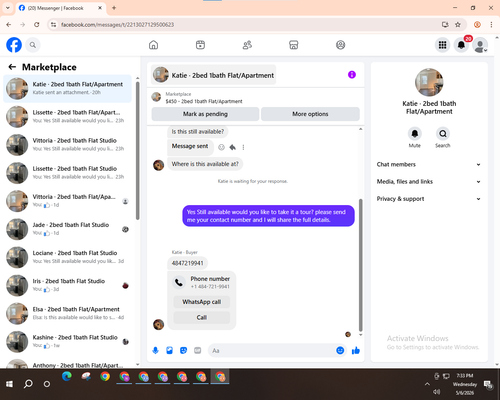Open Vittoria - 2bed 1bath Flat Studio chat

point(67,145)
